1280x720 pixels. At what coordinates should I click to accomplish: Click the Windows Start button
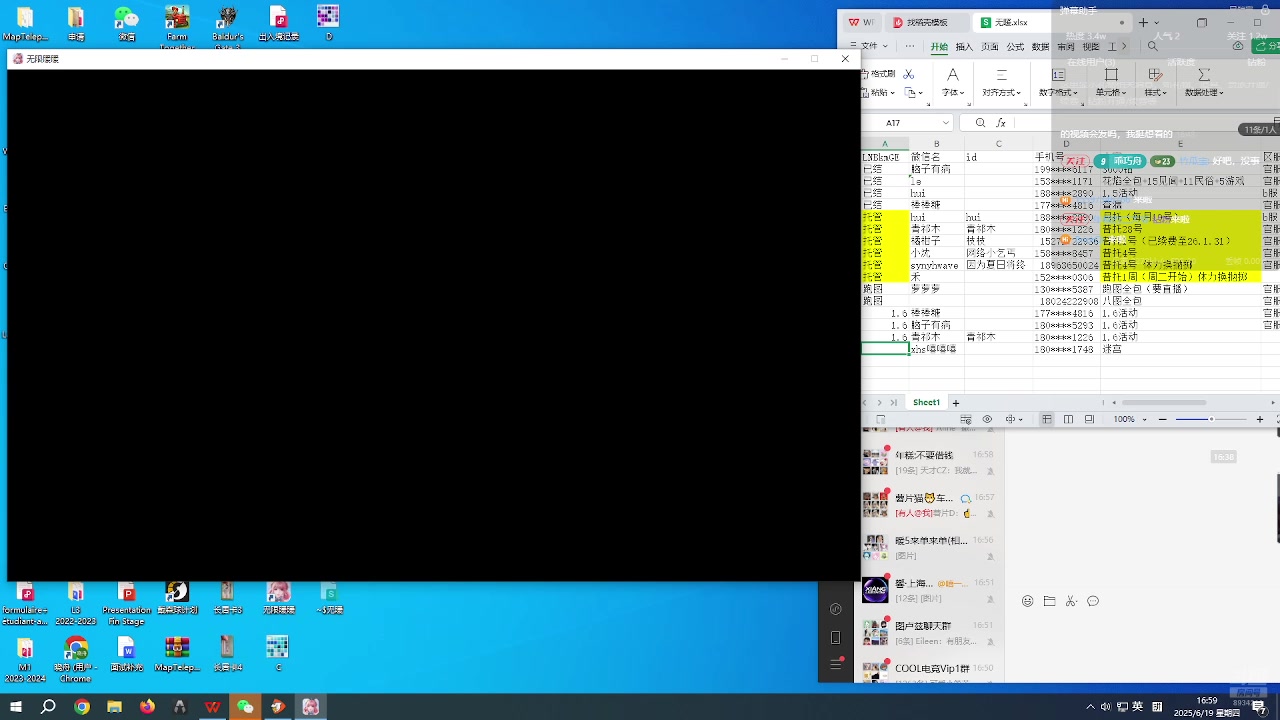[x=15, y=707]
